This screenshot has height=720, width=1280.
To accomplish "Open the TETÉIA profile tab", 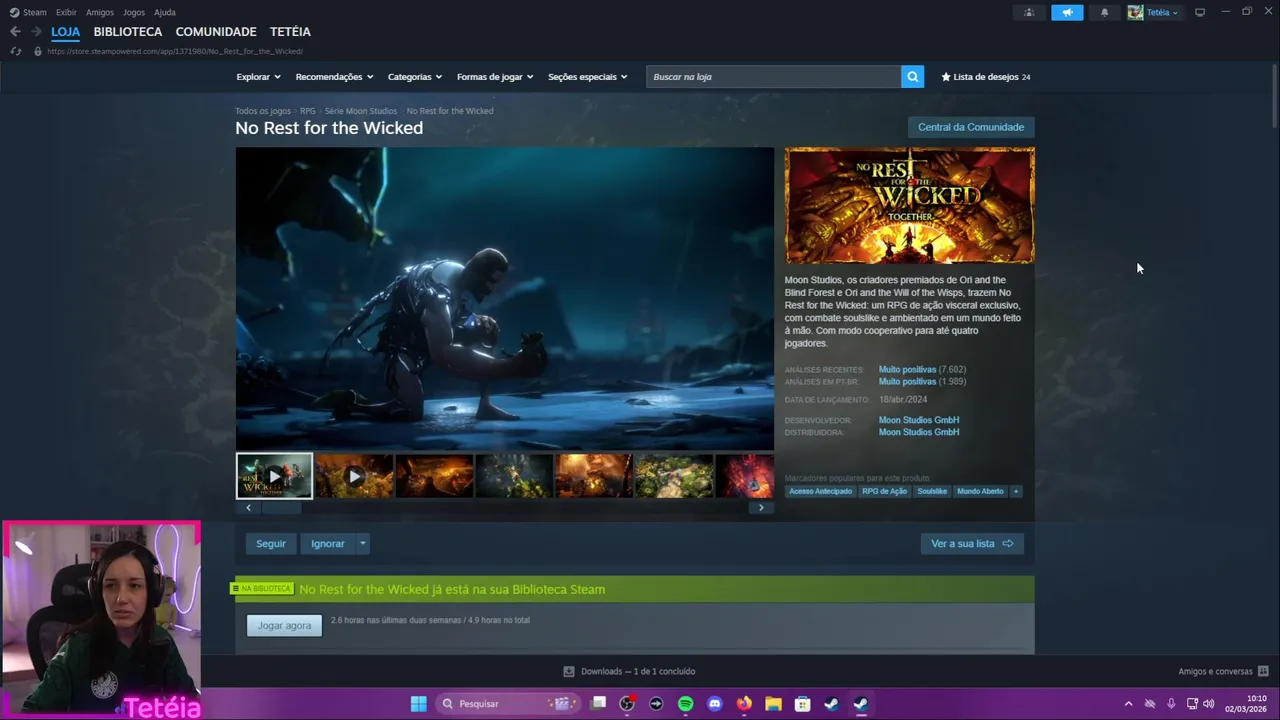I will (x=290, y=32).
